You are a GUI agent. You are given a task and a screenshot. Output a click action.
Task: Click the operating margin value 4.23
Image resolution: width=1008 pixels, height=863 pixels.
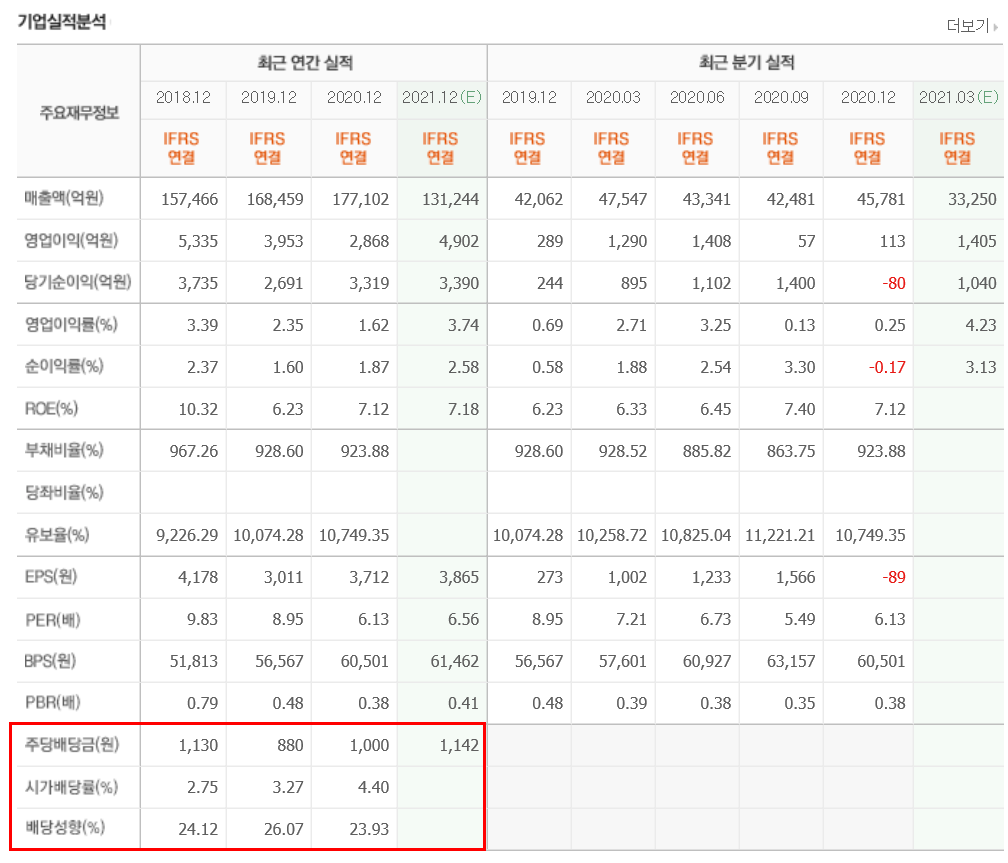click(x=981, y=325)
